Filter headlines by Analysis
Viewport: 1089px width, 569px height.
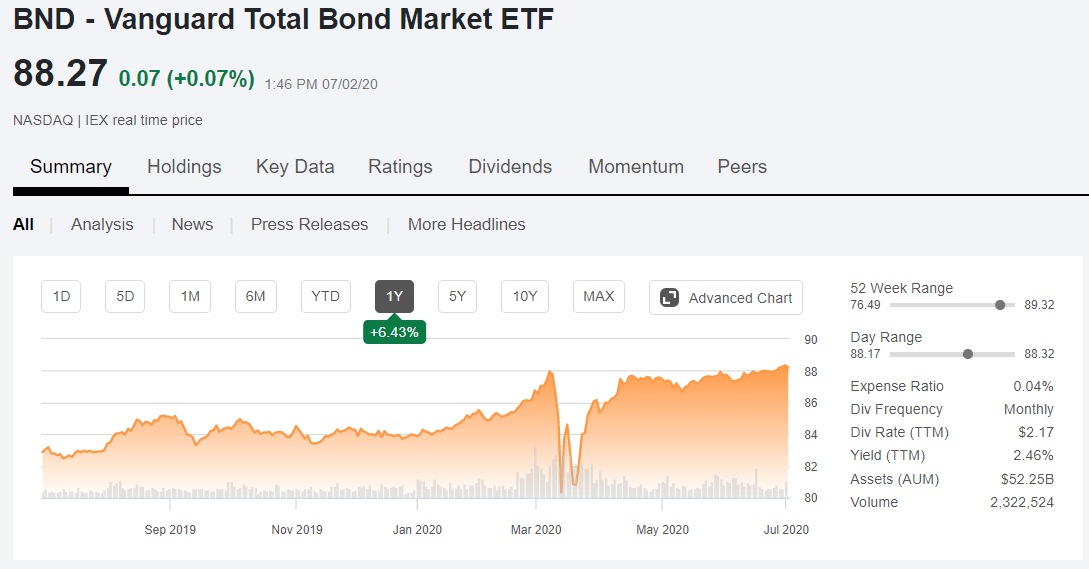[102, 224]
